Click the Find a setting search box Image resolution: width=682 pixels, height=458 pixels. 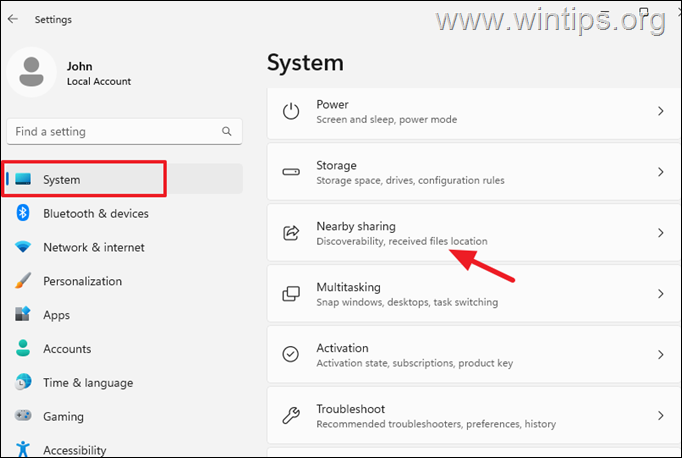tap(124, 131)
